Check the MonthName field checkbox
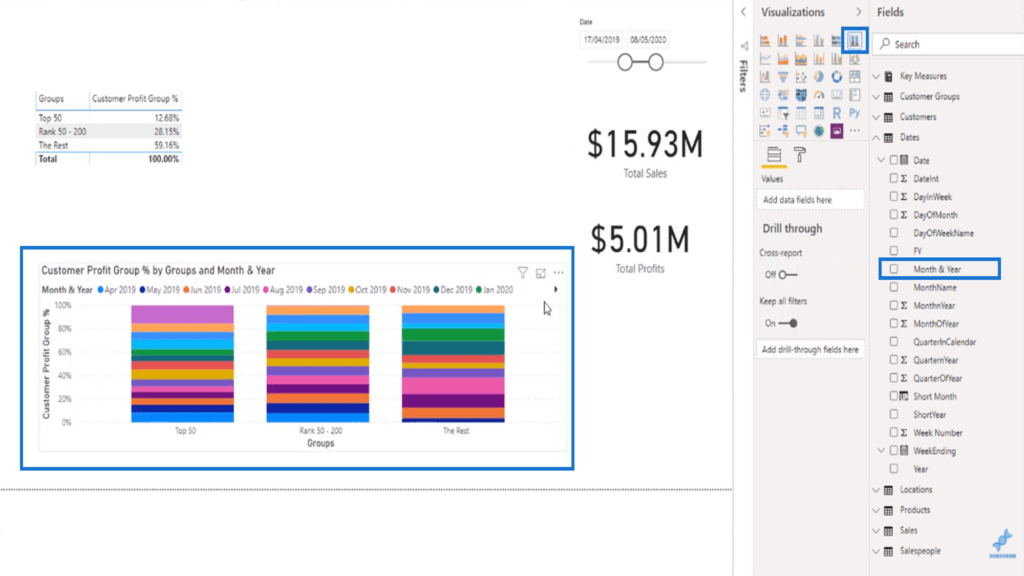 (x=894, y=287)
